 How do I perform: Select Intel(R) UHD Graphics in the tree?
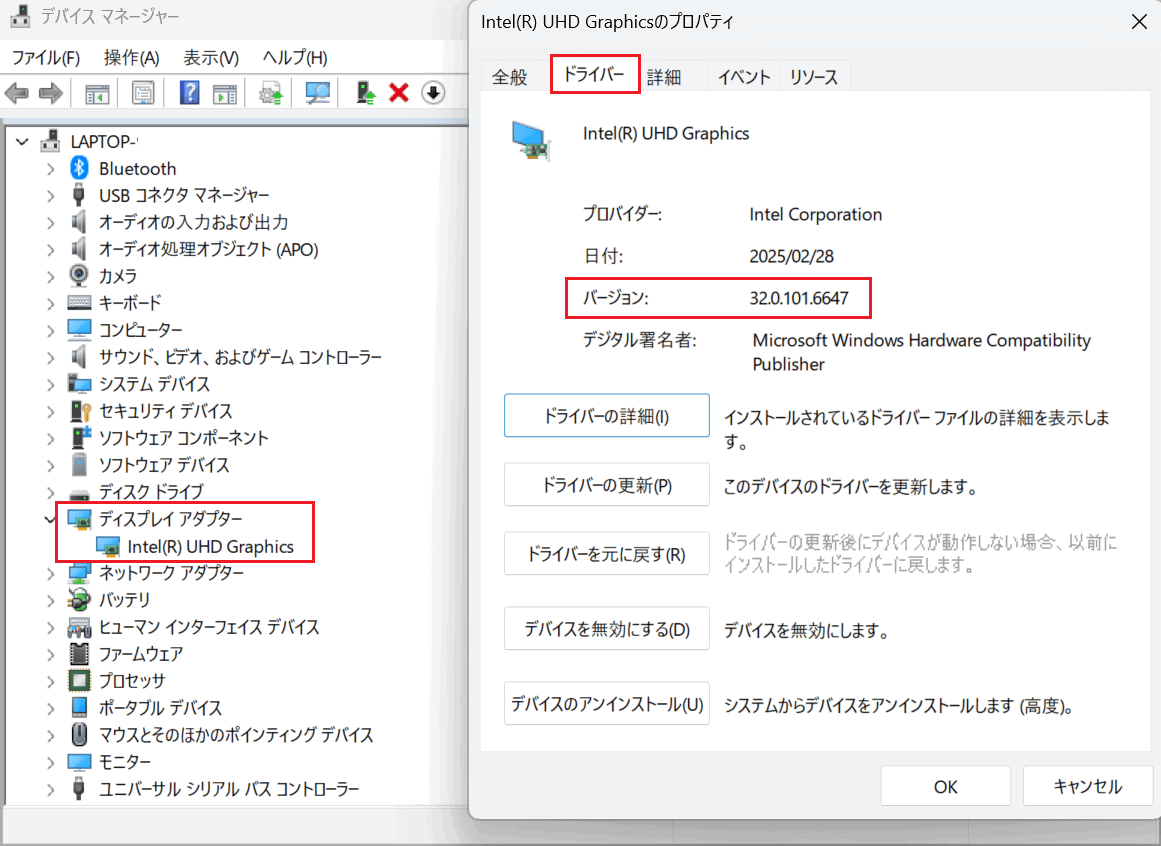click(x=210, y=546)
